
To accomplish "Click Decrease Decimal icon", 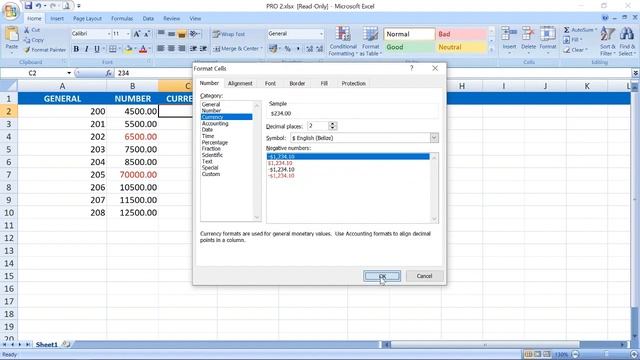I will pyautogui.click(x=320, y=49).
